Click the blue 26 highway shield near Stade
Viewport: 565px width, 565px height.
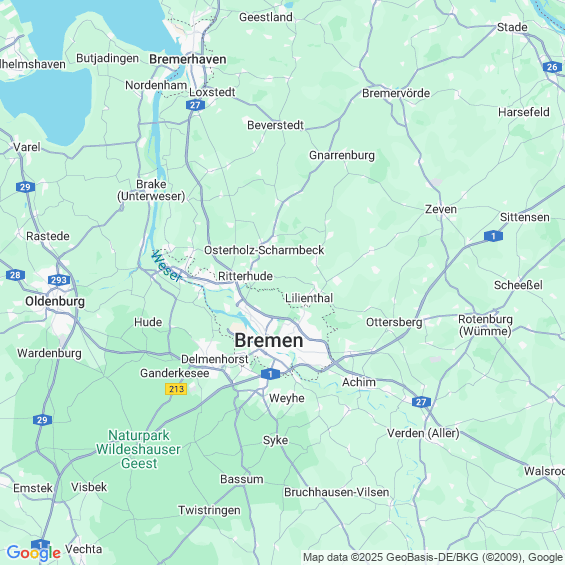[x=552, y=67]
